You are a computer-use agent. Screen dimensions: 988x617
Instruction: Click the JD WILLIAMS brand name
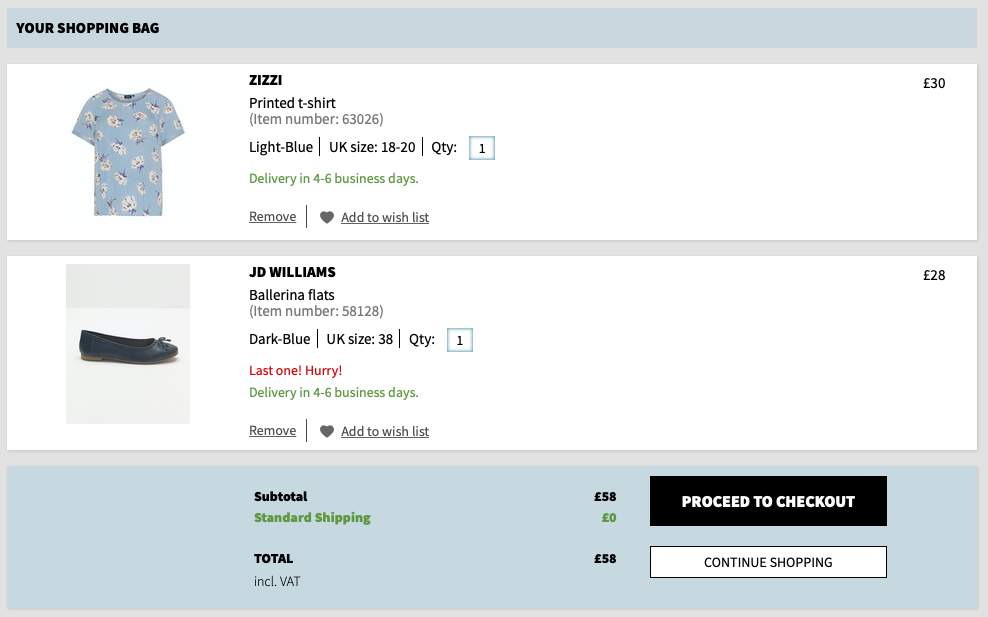pos(292,272)
